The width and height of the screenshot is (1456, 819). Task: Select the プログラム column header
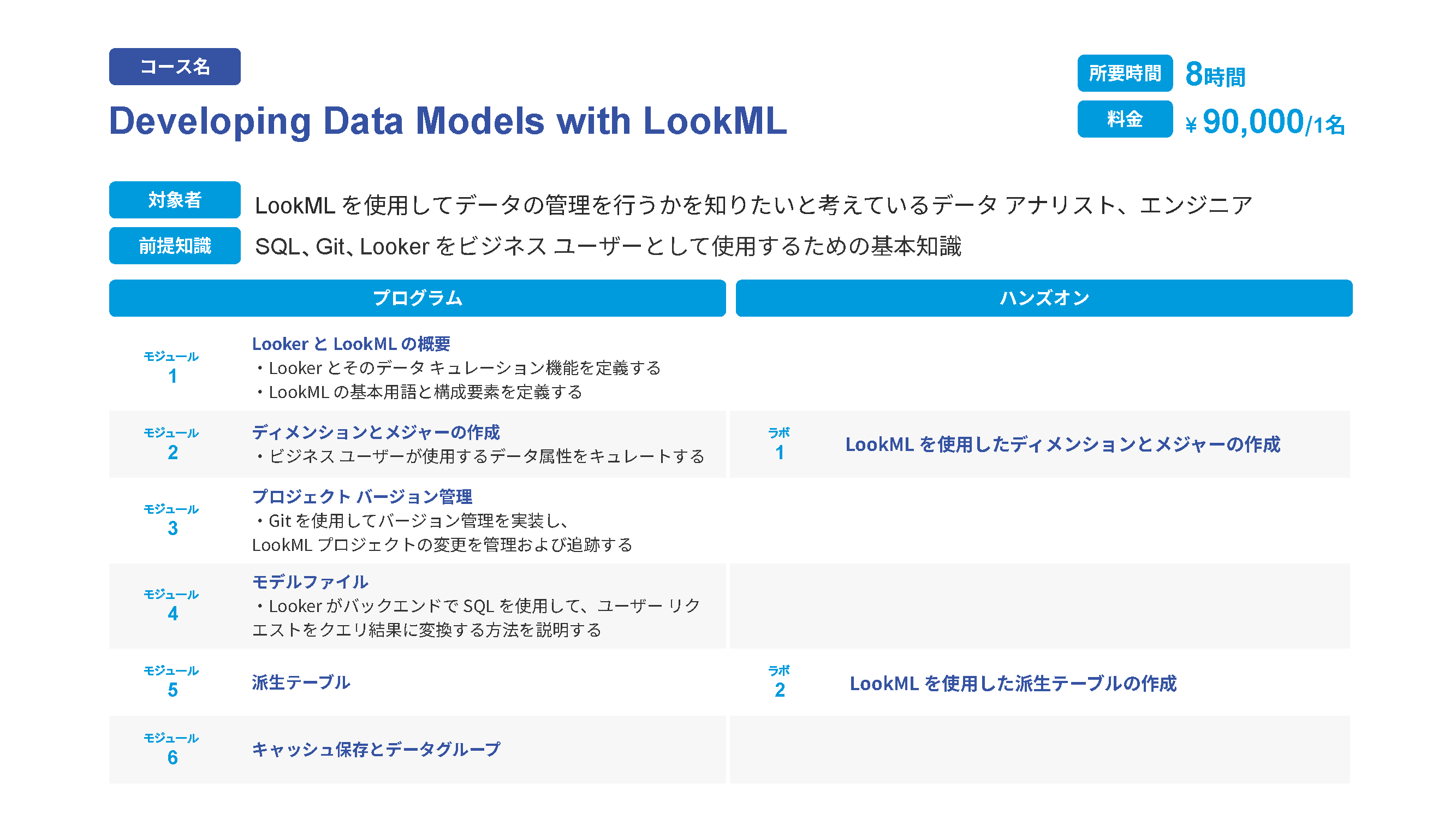coord(417,298)
